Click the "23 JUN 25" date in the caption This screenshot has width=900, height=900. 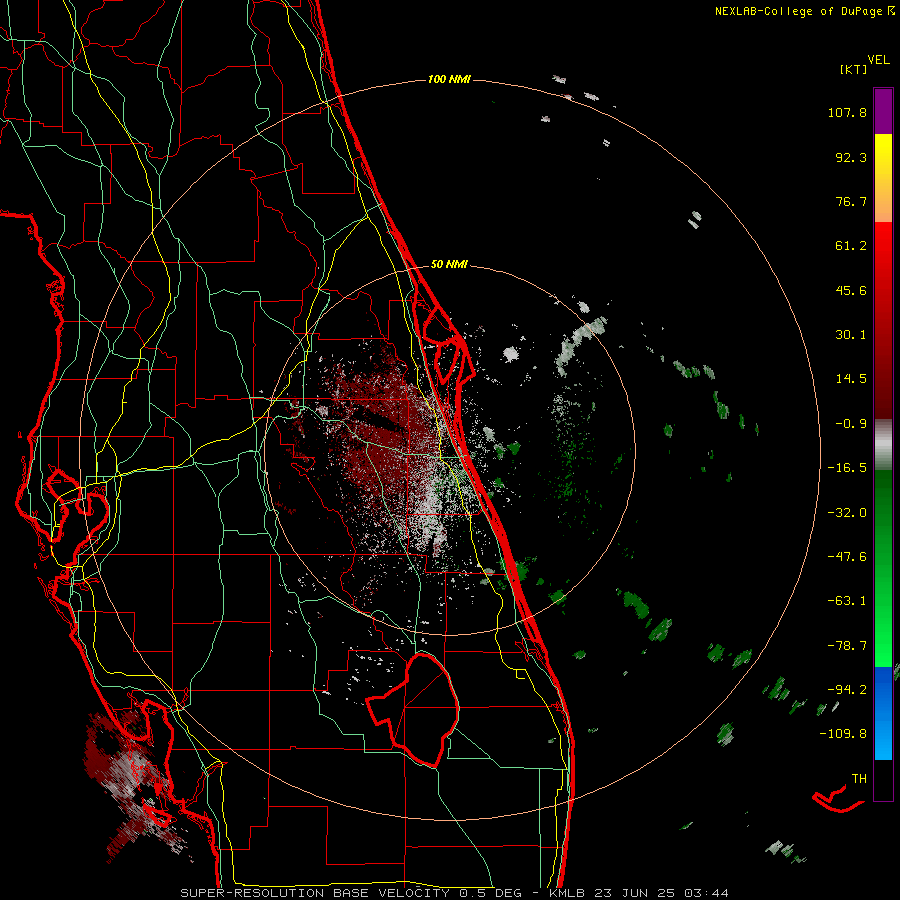[633, 893]
